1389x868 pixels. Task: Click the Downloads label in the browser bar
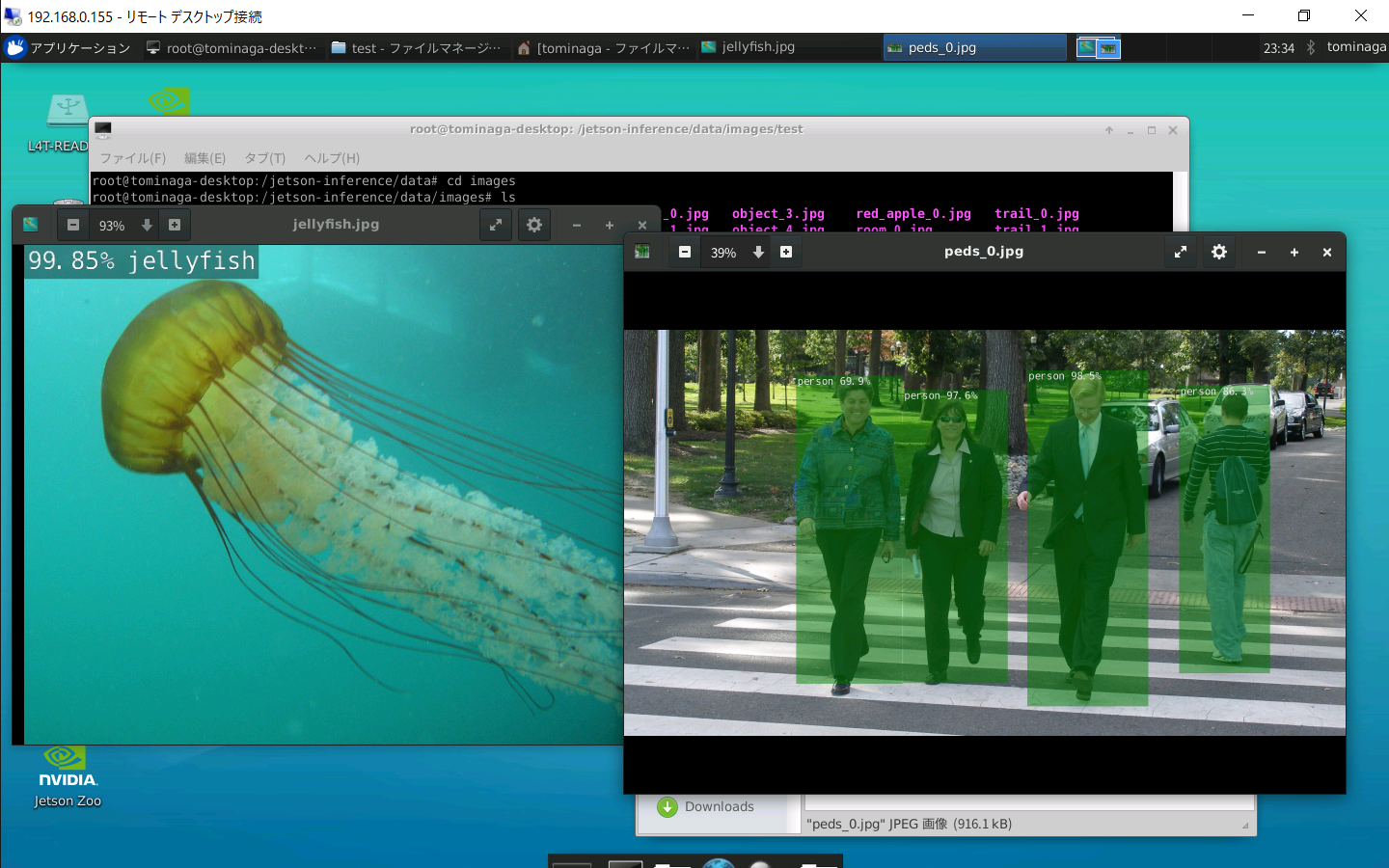click(x=719, y=806)
